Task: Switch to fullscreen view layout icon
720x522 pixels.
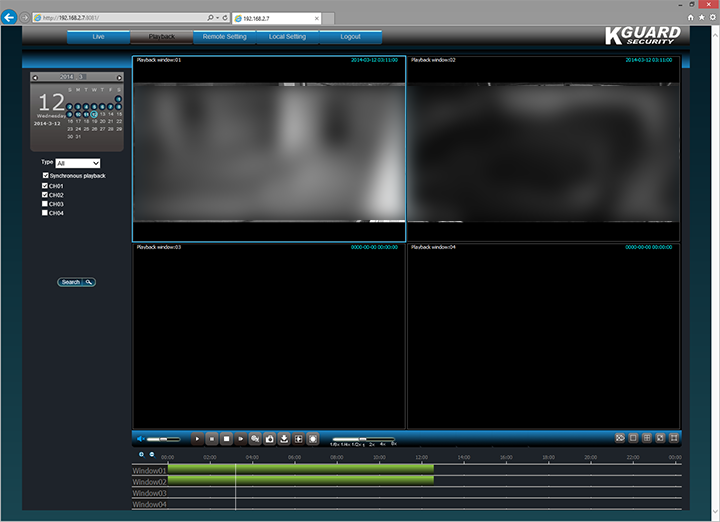Action: click(675, 438)
